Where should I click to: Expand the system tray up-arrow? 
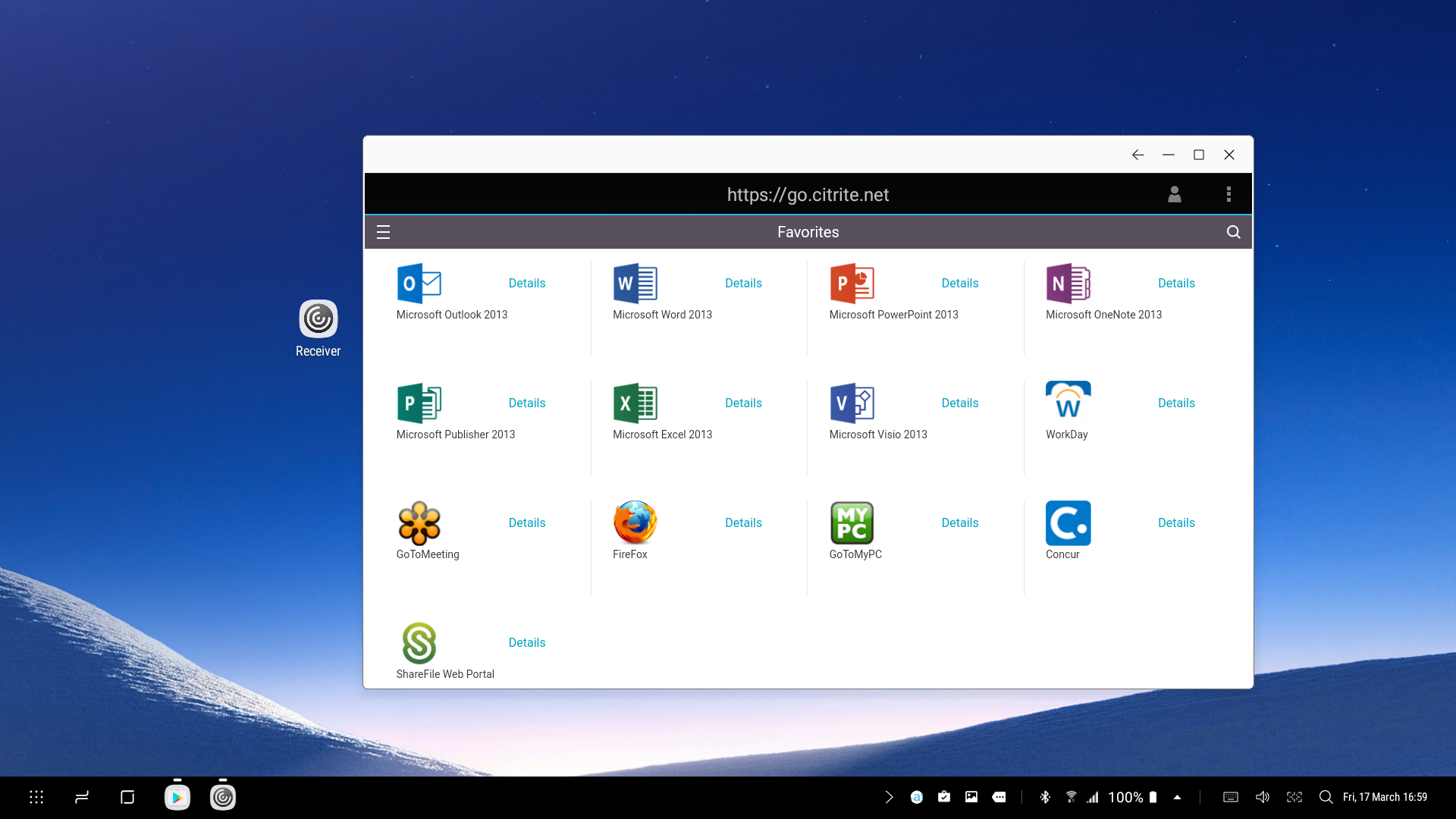tap(1177, 797)
